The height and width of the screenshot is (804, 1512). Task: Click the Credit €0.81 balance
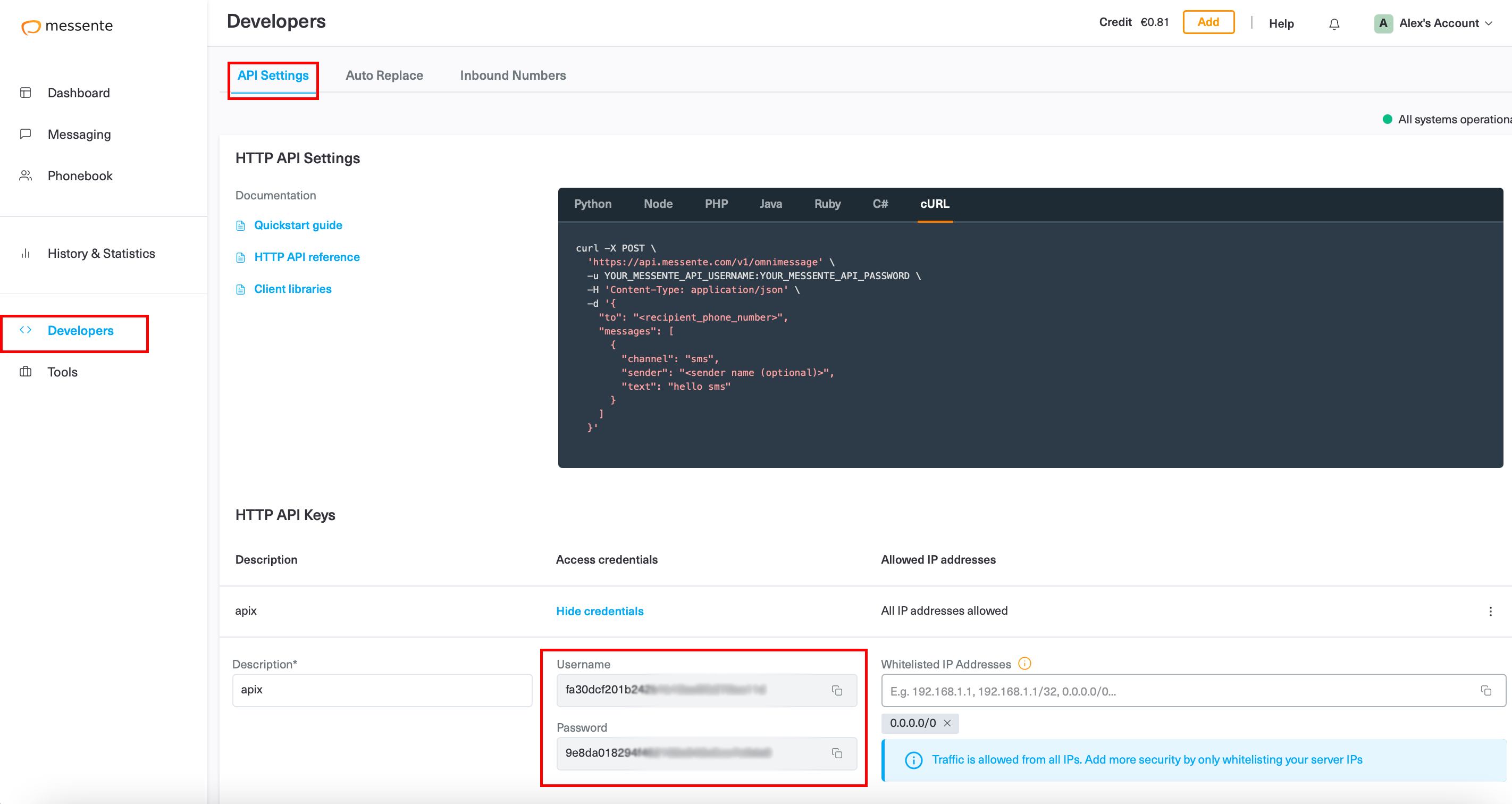[x=1134, y=22]
